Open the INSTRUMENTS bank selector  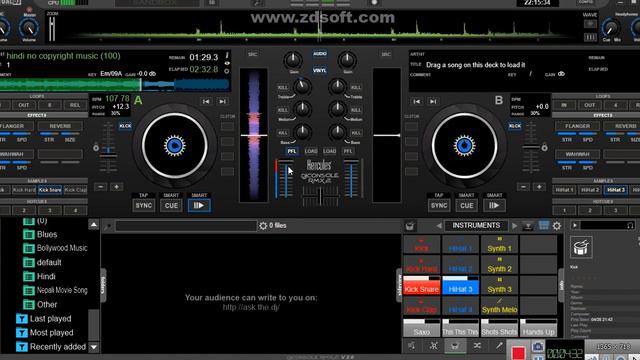point(476,225)
